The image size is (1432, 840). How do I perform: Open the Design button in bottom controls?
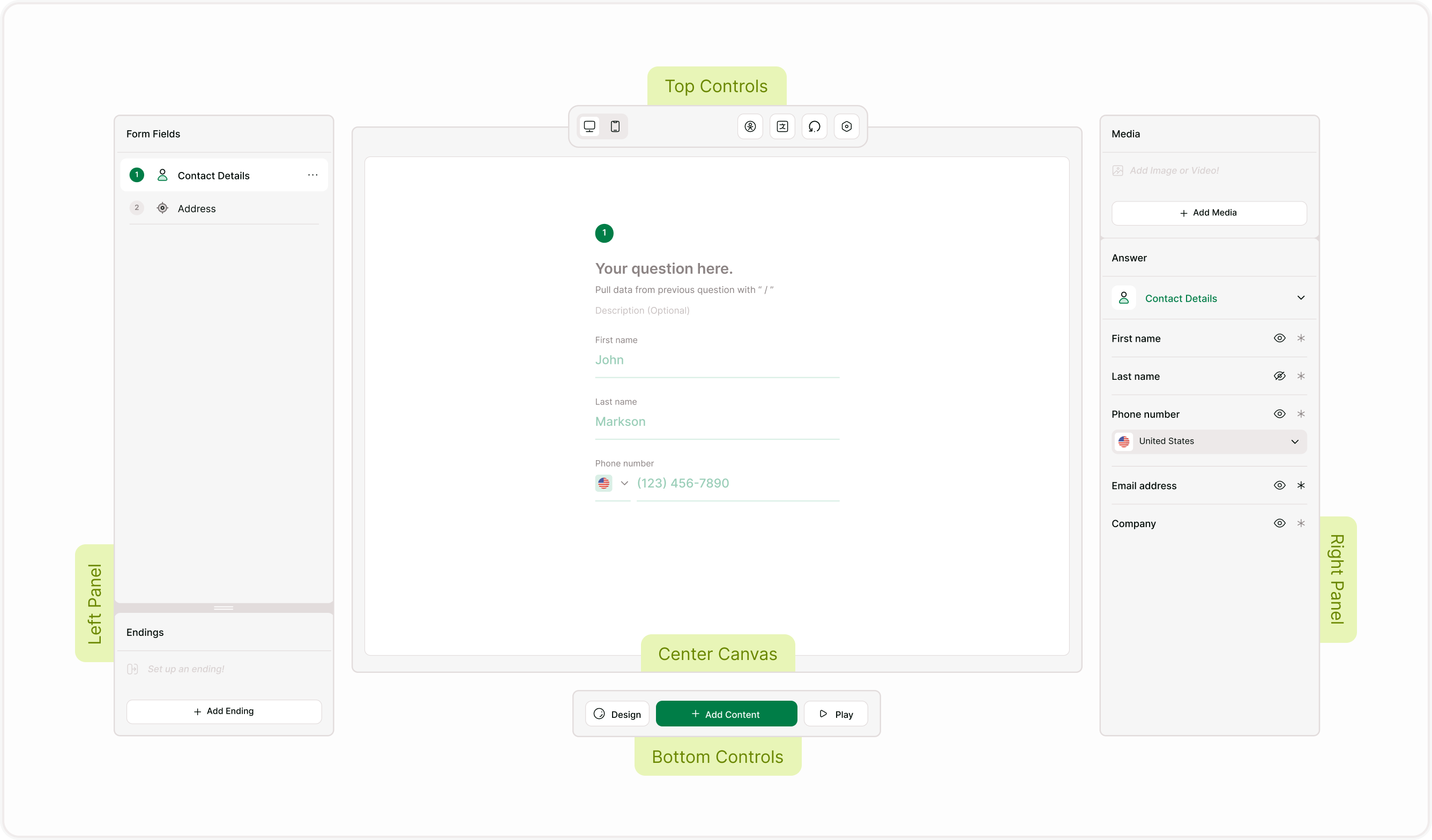(x=617, y=714)
